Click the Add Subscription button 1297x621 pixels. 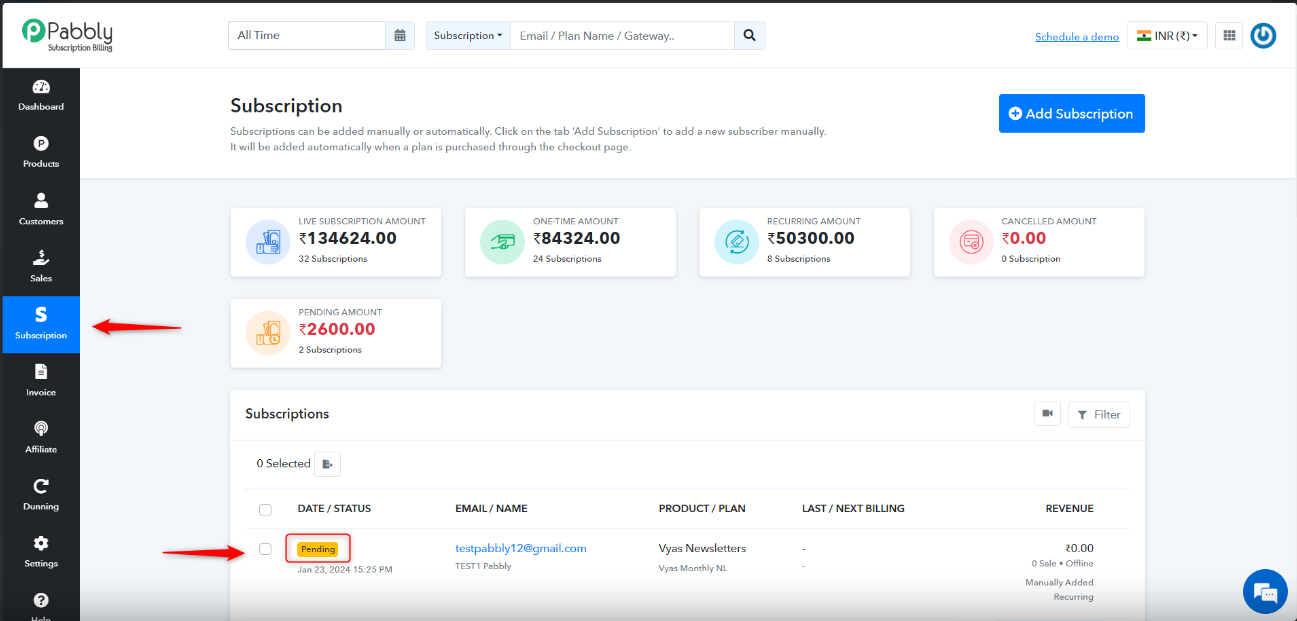[1071, 113]
